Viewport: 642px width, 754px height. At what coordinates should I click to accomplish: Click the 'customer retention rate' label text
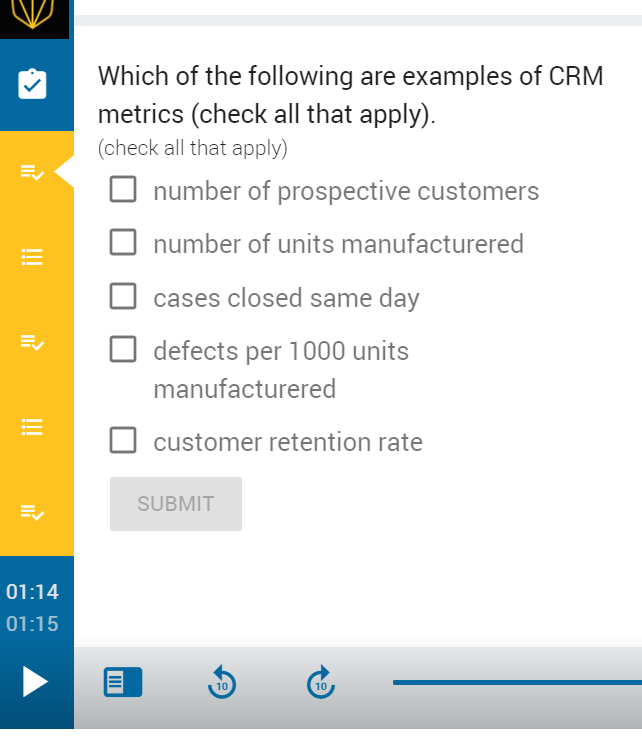tap(288, 442)
